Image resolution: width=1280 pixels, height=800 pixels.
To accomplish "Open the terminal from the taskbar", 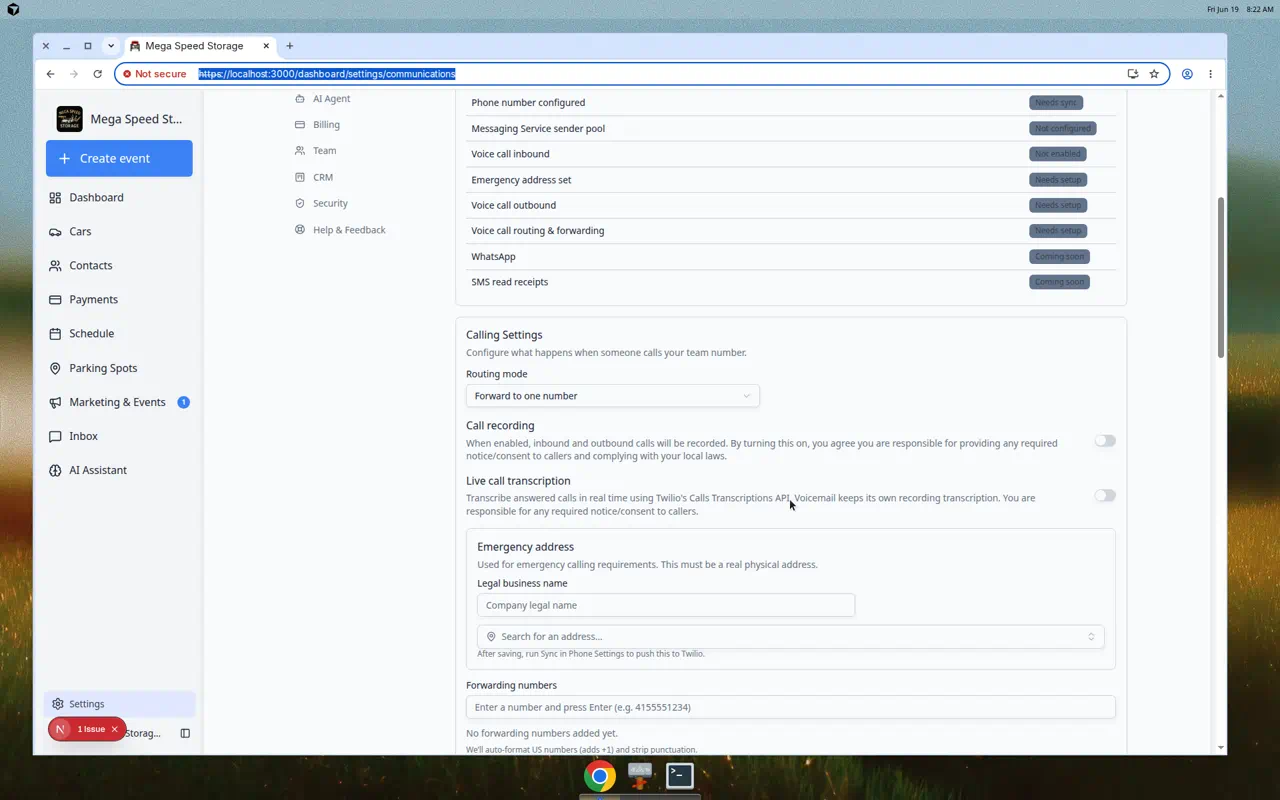I will (680, 776).
